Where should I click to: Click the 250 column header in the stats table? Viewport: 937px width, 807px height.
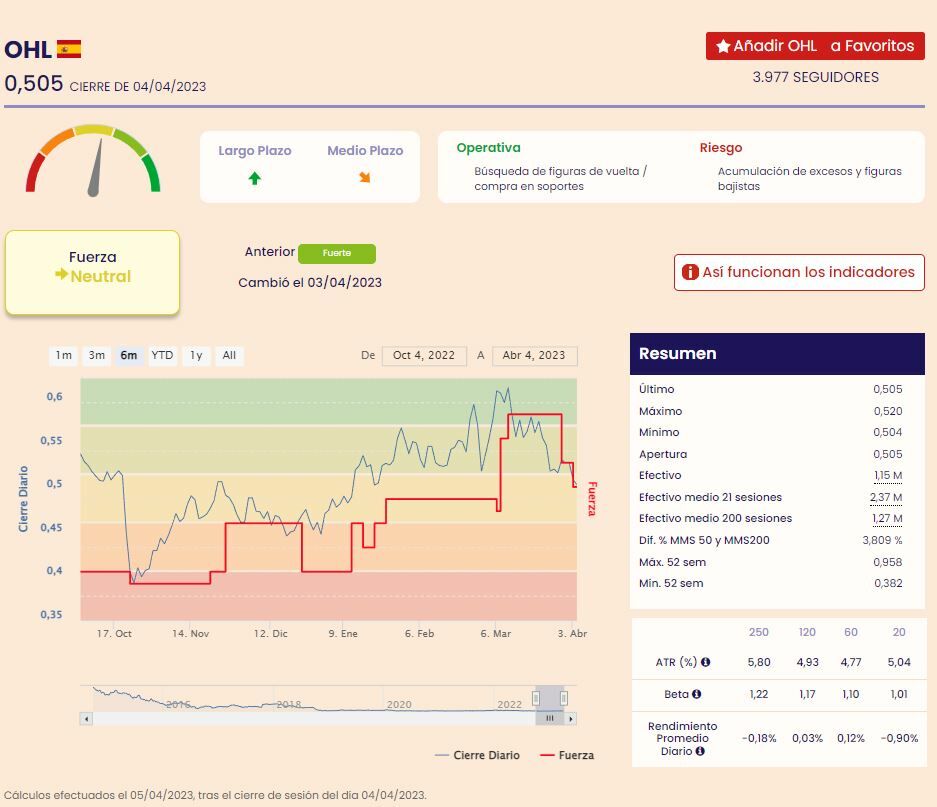pyautogui.click(x=758, y=632)
